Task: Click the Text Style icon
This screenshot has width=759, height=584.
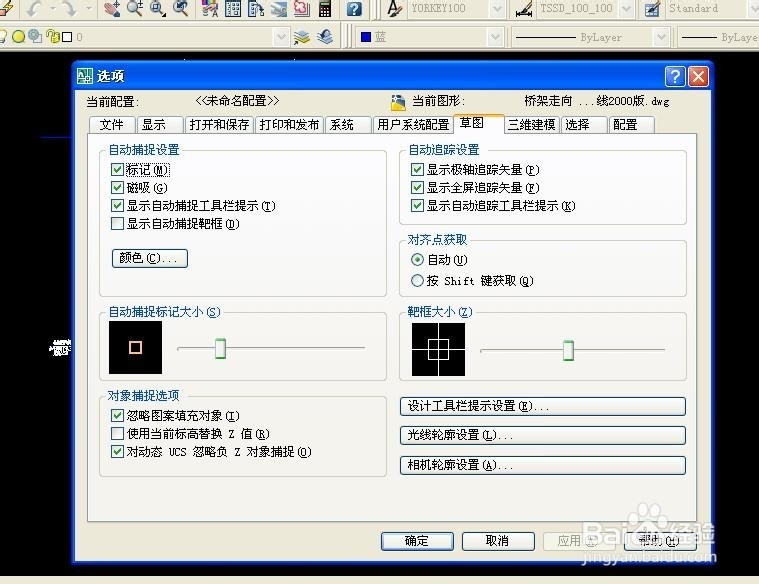Action: (395, 9)
